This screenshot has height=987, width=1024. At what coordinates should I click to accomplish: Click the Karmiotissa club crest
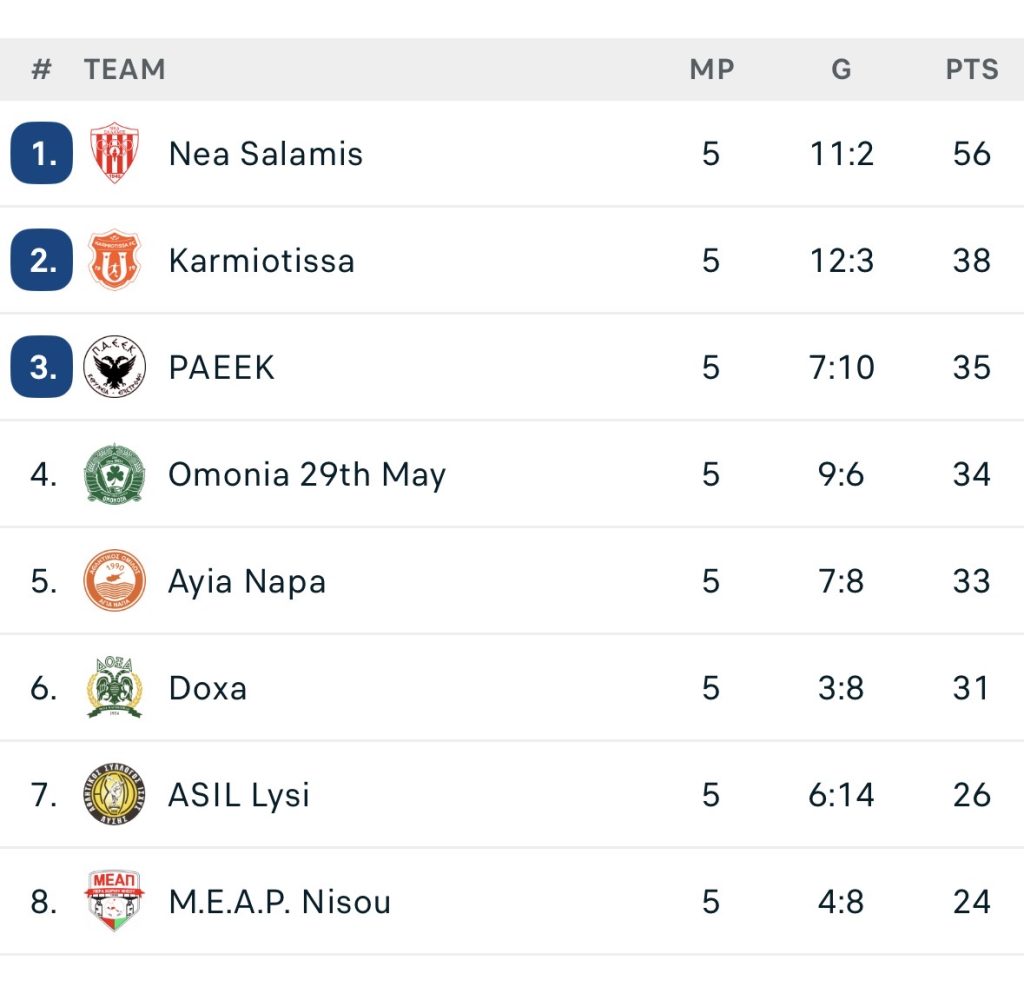pyautogui.click(x=114, y=260)
